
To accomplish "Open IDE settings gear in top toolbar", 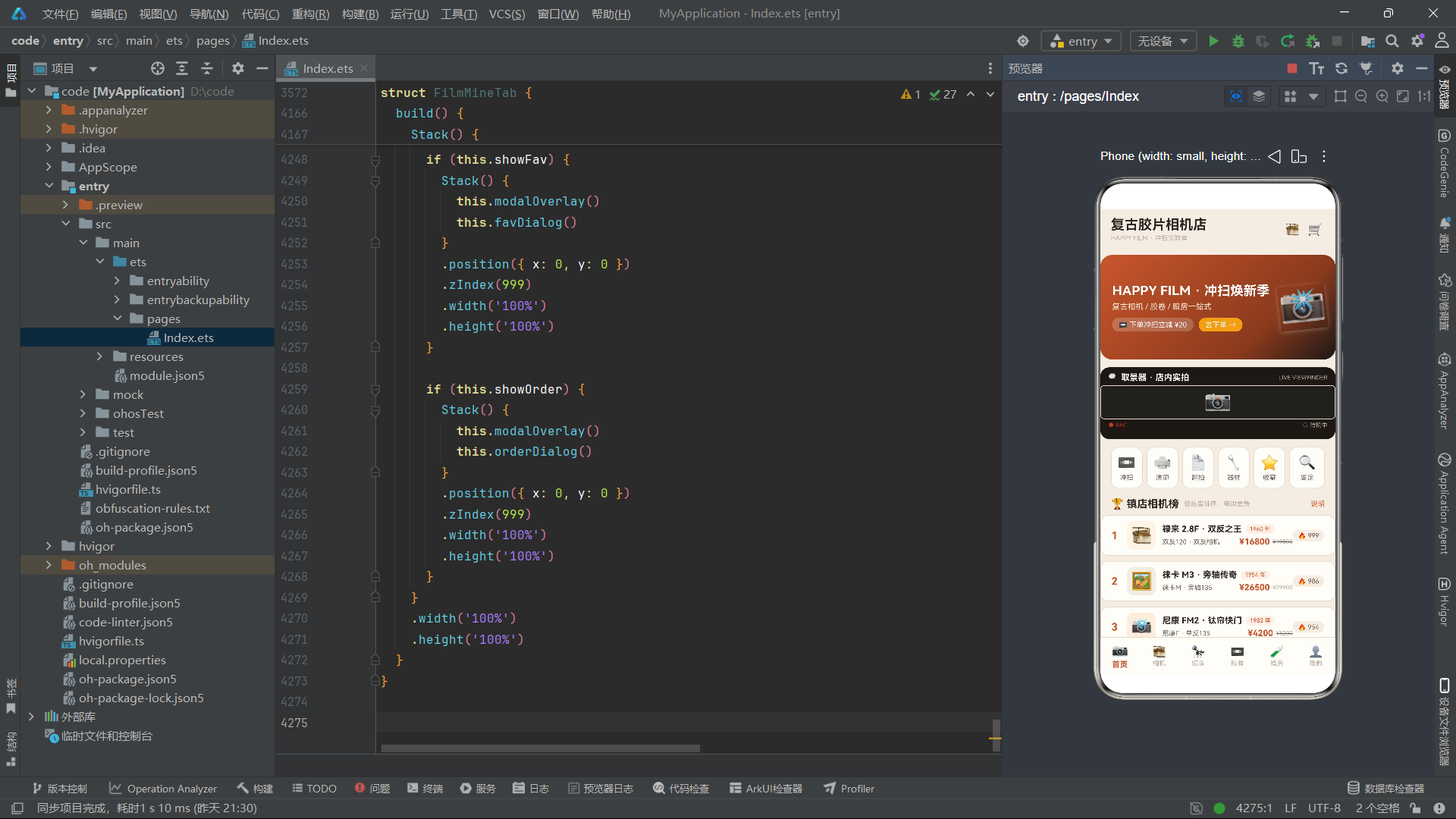I will point(1417,41).
